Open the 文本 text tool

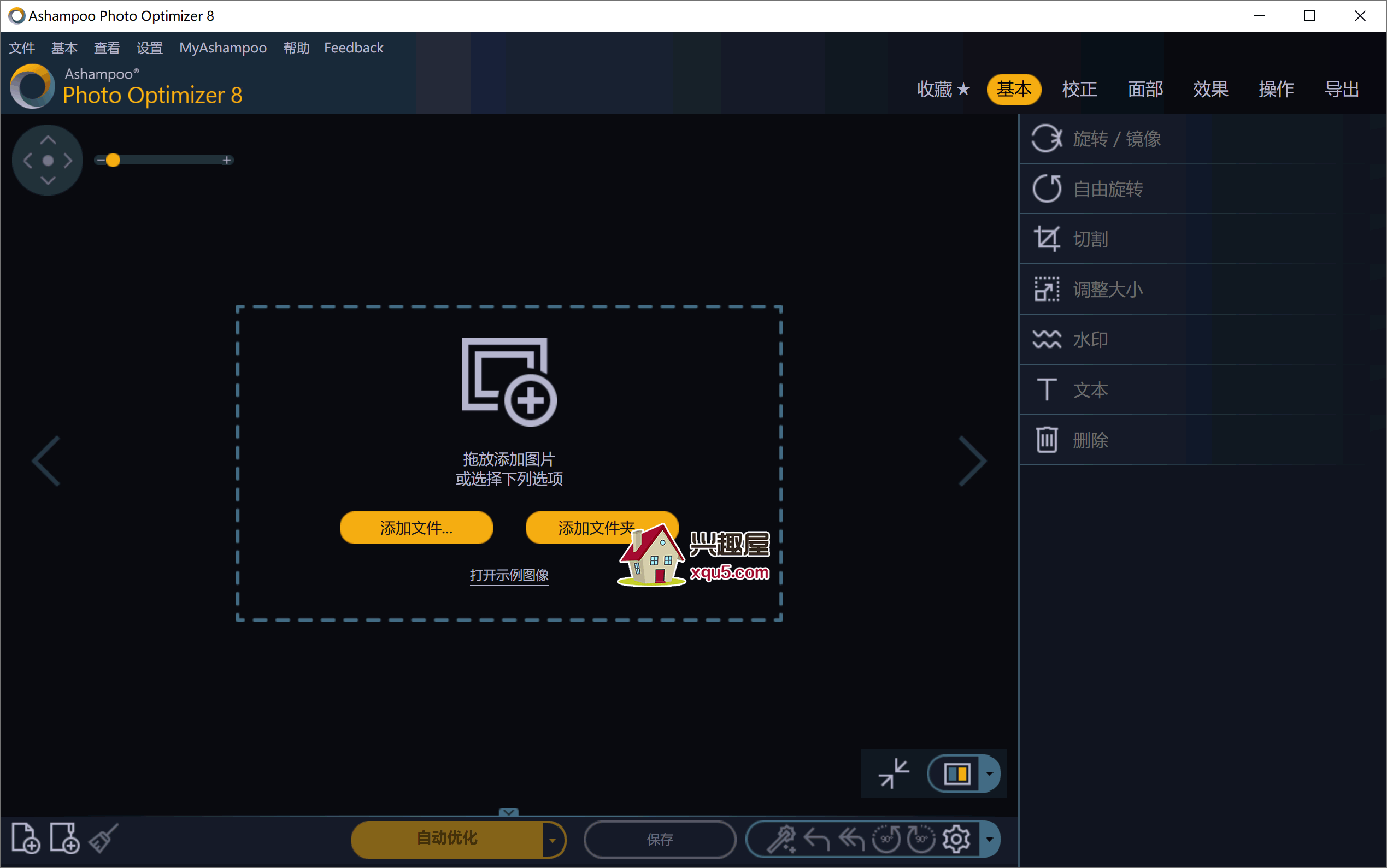[1202, 390]
